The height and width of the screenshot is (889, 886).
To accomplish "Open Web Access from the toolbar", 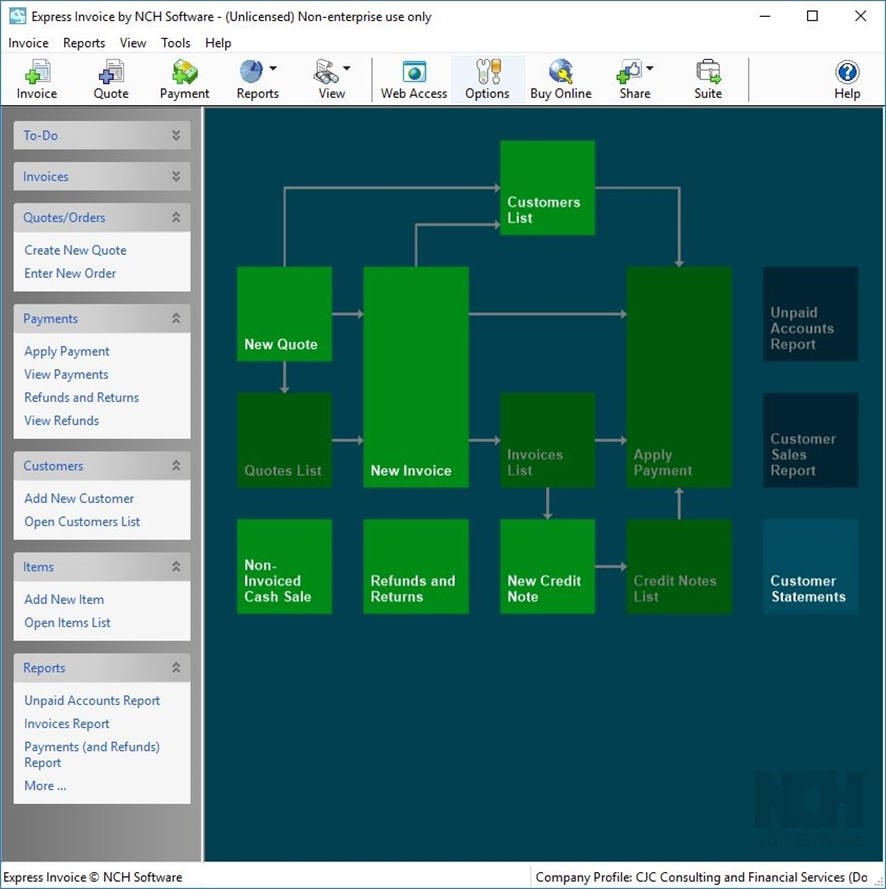I will point(414,79).
